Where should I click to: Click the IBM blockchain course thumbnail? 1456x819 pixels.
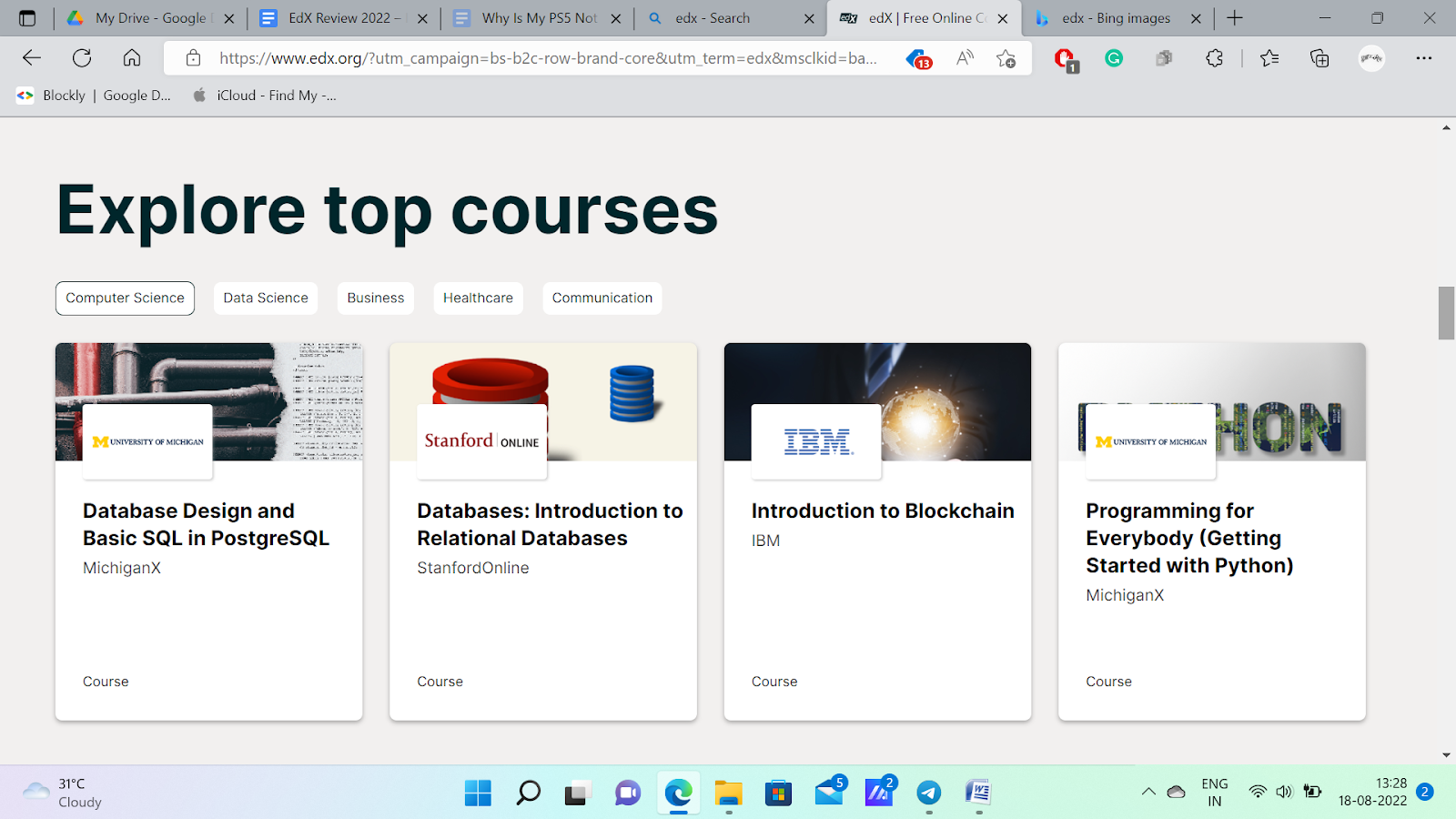click(x=877, y=402)
